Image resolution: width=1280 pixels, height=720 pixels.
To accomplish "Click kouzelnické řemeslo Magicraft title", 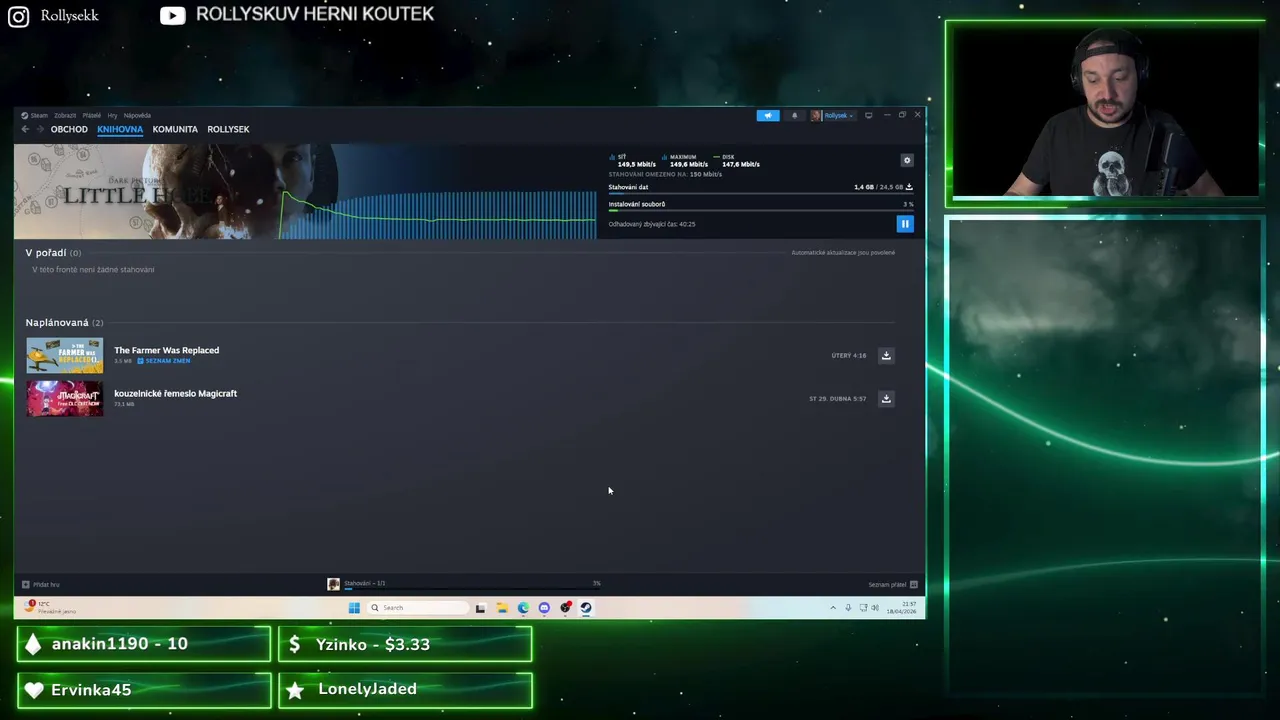I will pos(175,393).
